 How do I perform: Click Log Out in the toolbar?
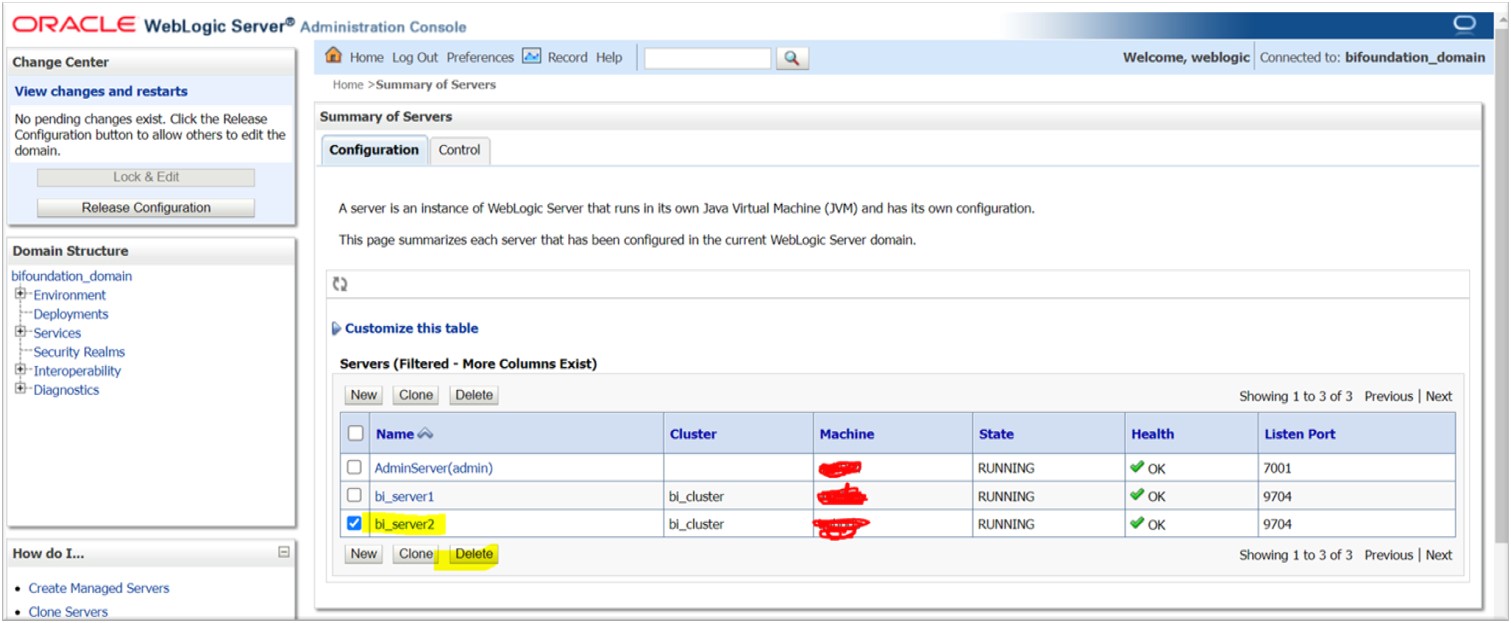[415, 58]
